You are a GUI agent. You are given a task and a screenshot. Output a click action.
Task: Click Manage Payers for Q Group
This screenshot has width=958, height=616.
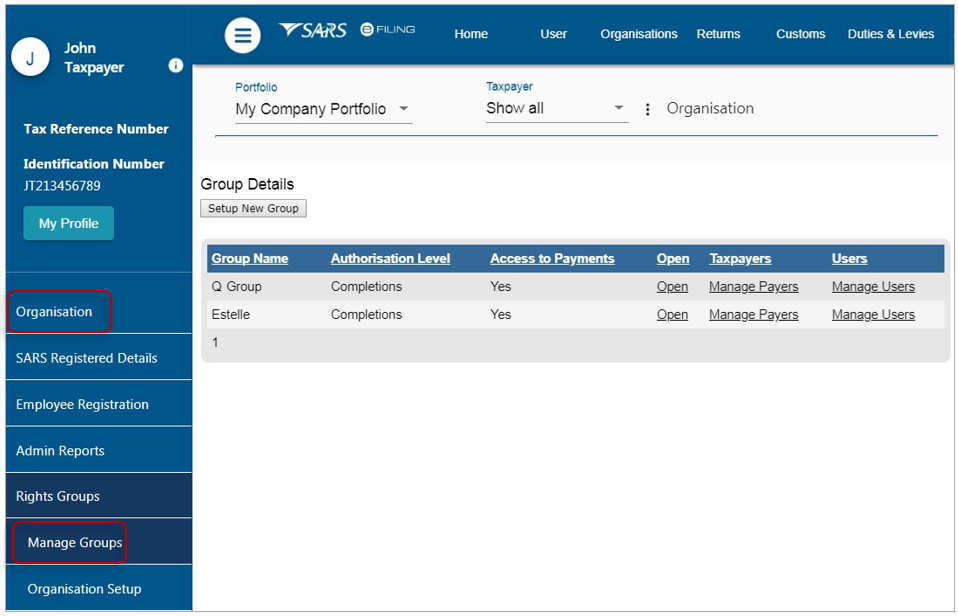coord(753,287)
